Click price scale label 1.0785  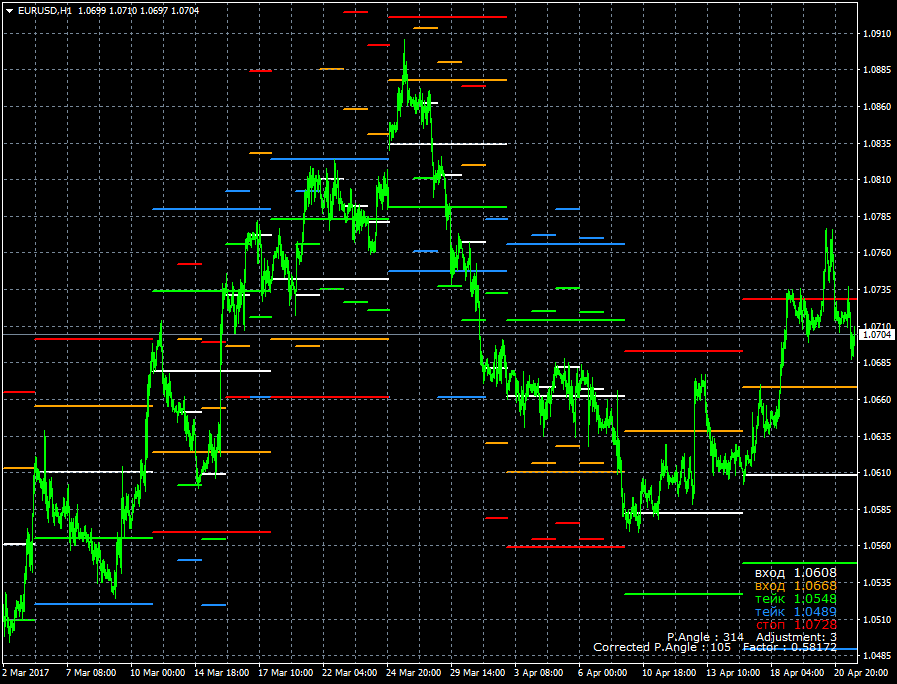click(x=877, y=217)
